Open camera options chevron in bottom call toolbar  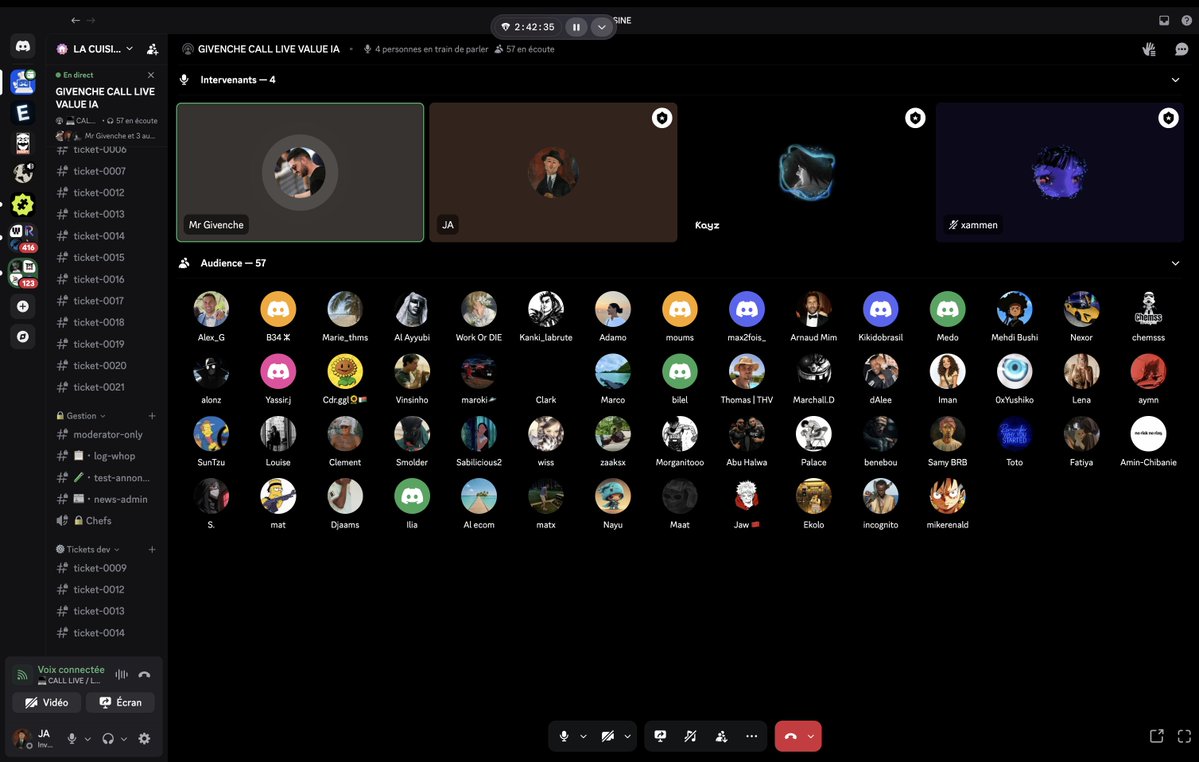[x=627, y=736]
